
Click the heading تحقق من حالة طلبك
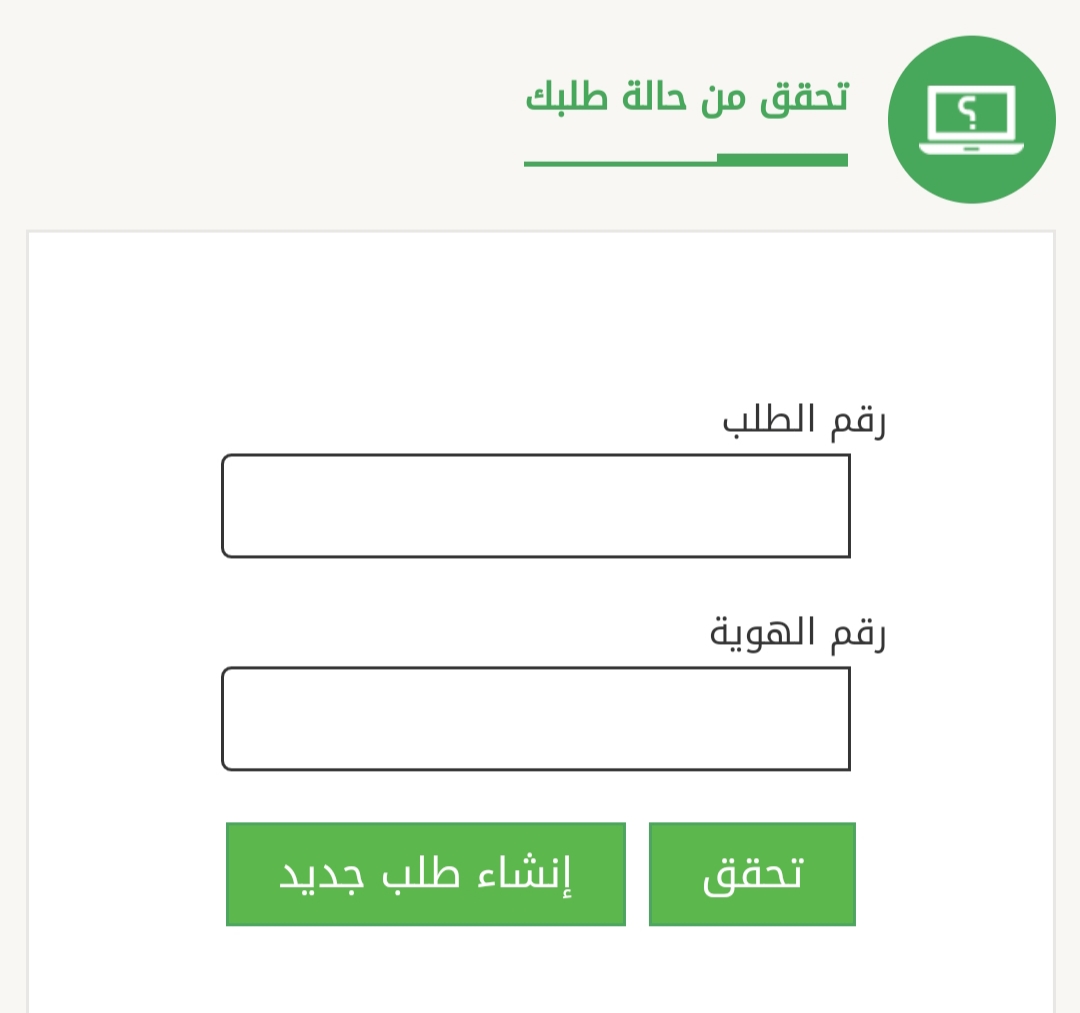point(686,99)
